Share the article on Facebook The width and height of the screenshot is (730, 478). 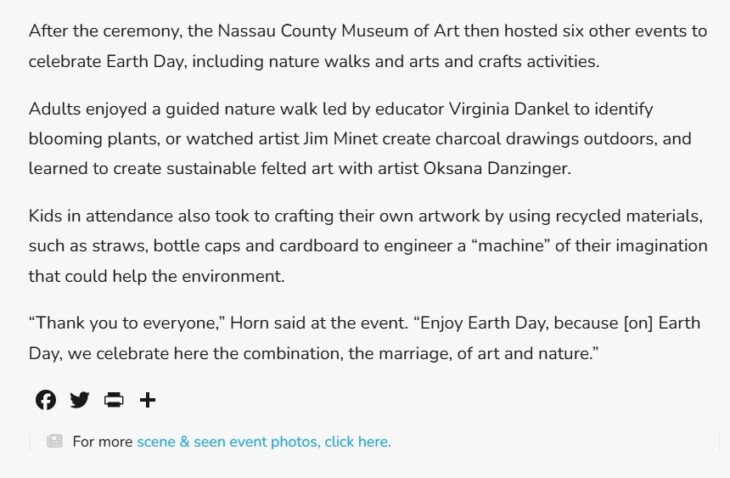click(46, 400)
